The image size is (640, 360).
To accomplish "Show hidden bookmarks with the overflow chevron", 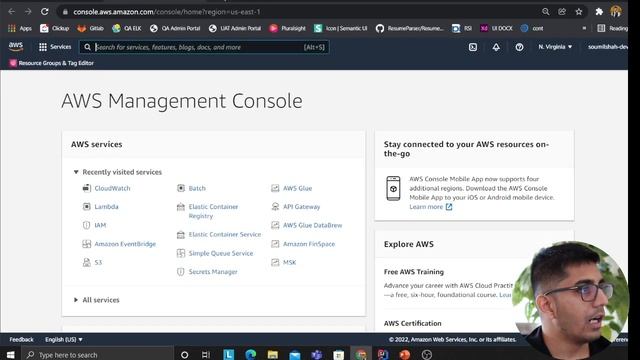I will click(x=584, y=28).
